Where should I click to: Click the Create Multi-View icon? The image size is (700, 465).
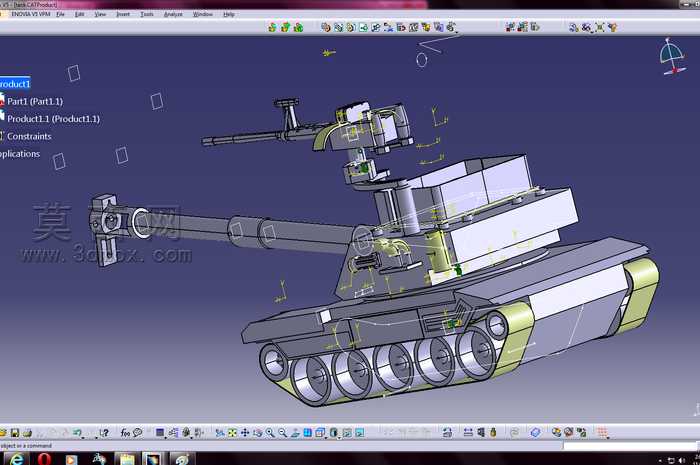[x=308, y=432]
